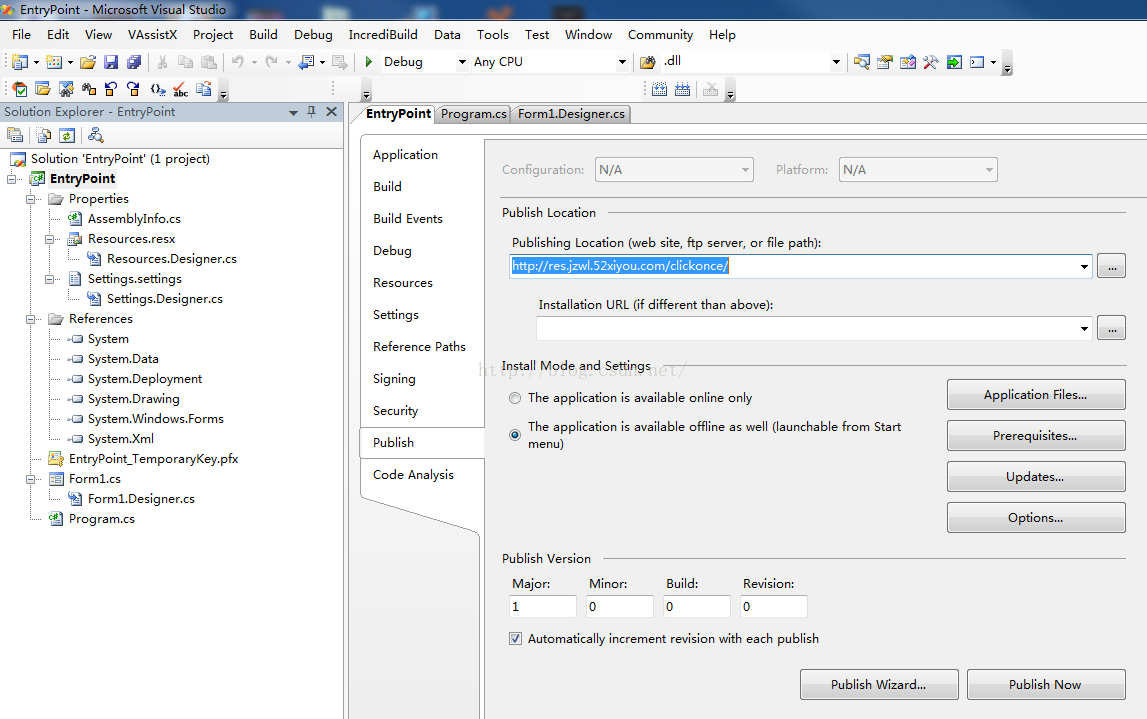1147x719 pixels.
Task: Collapse the Properties folder node
Action: pos(31,199)
